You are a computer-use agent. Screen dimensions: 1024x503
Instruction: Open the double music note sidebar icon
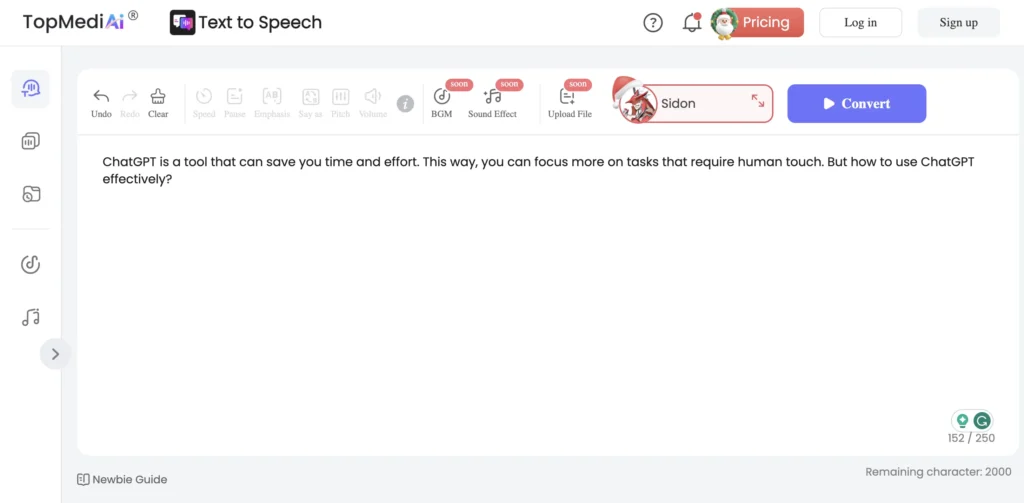(x=31, y=317)
